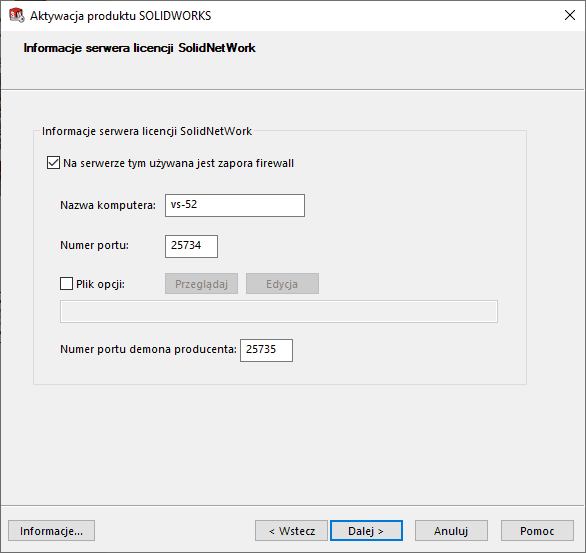Open the Informacje... button
This screenshot has width=586, height=553.
[52, 531]
